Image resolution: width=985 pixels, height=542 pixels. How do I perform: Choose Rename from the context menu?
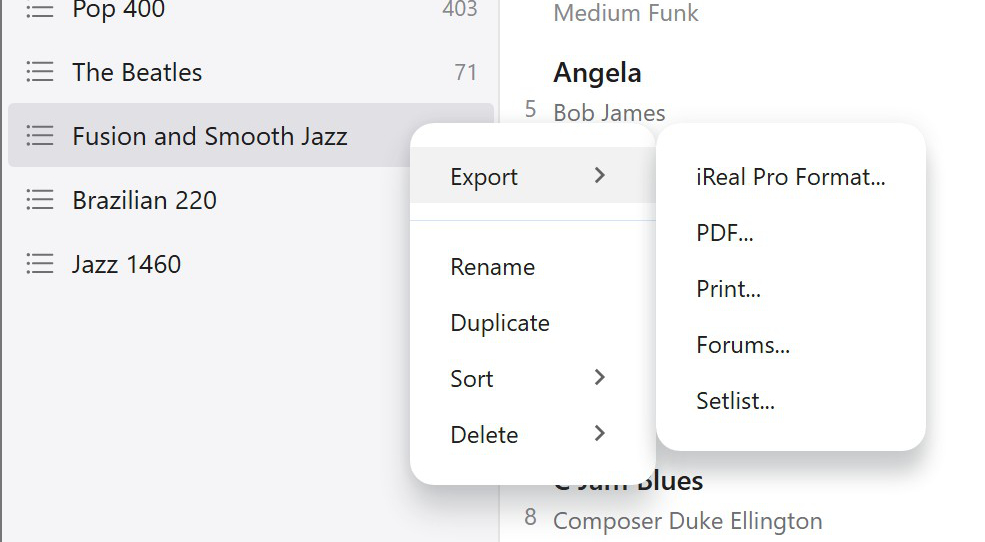(492, 267)
